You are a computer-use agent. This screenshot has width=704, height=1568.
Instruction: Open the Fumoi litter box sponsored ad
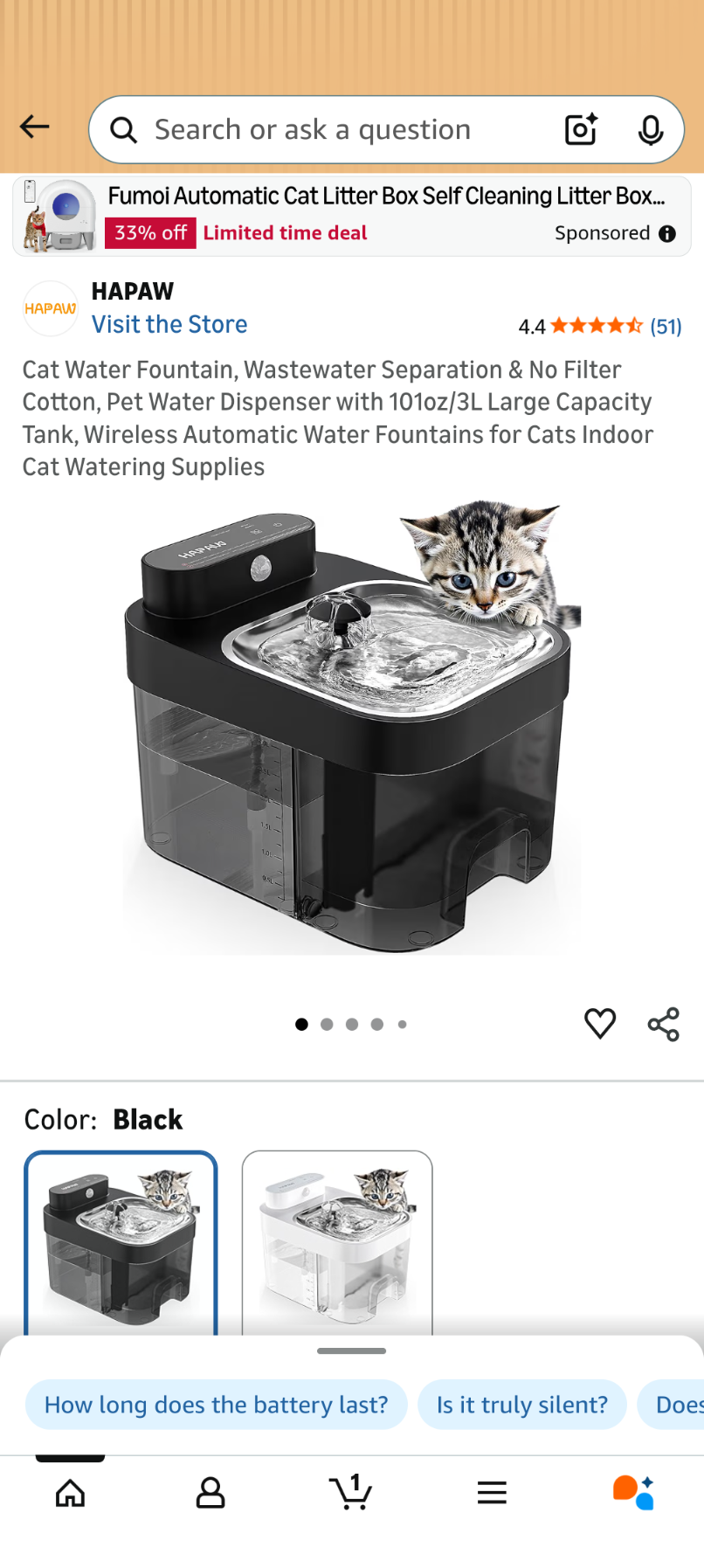click(x=352, y=216)
